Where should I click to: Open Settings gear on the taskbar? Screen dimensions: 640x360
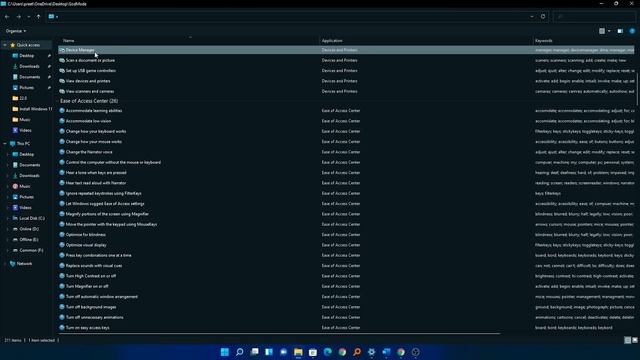371,352
